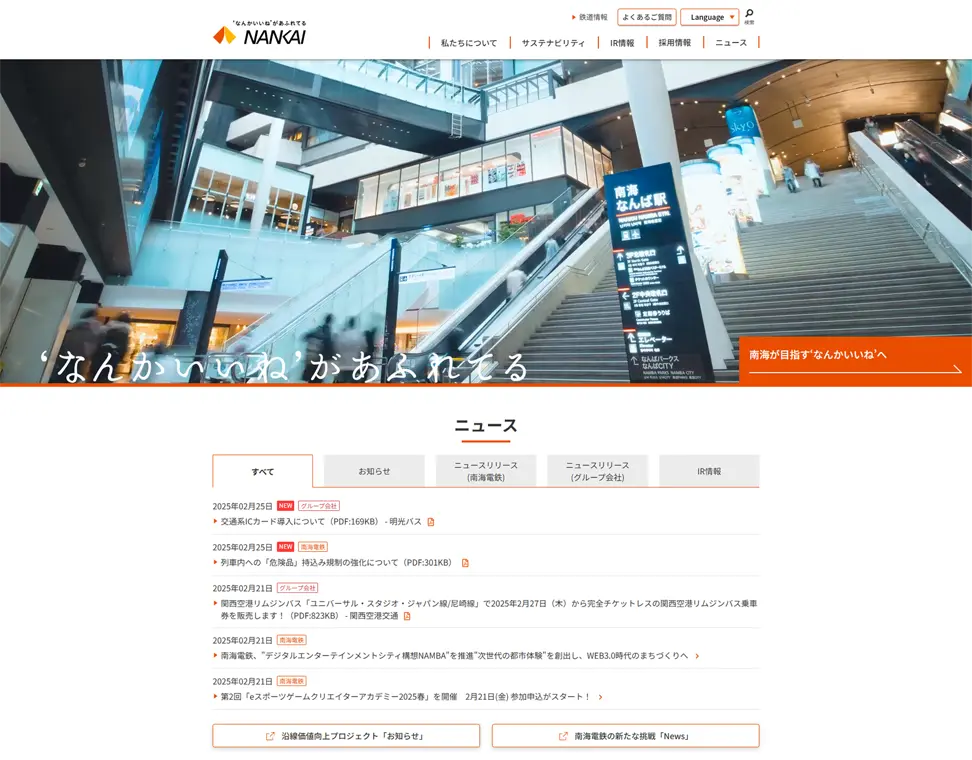Click arrow after WEB3.0時代のまちづくりへ headline
Viewport: 972px width, 760px height.
tap(697, 656)
